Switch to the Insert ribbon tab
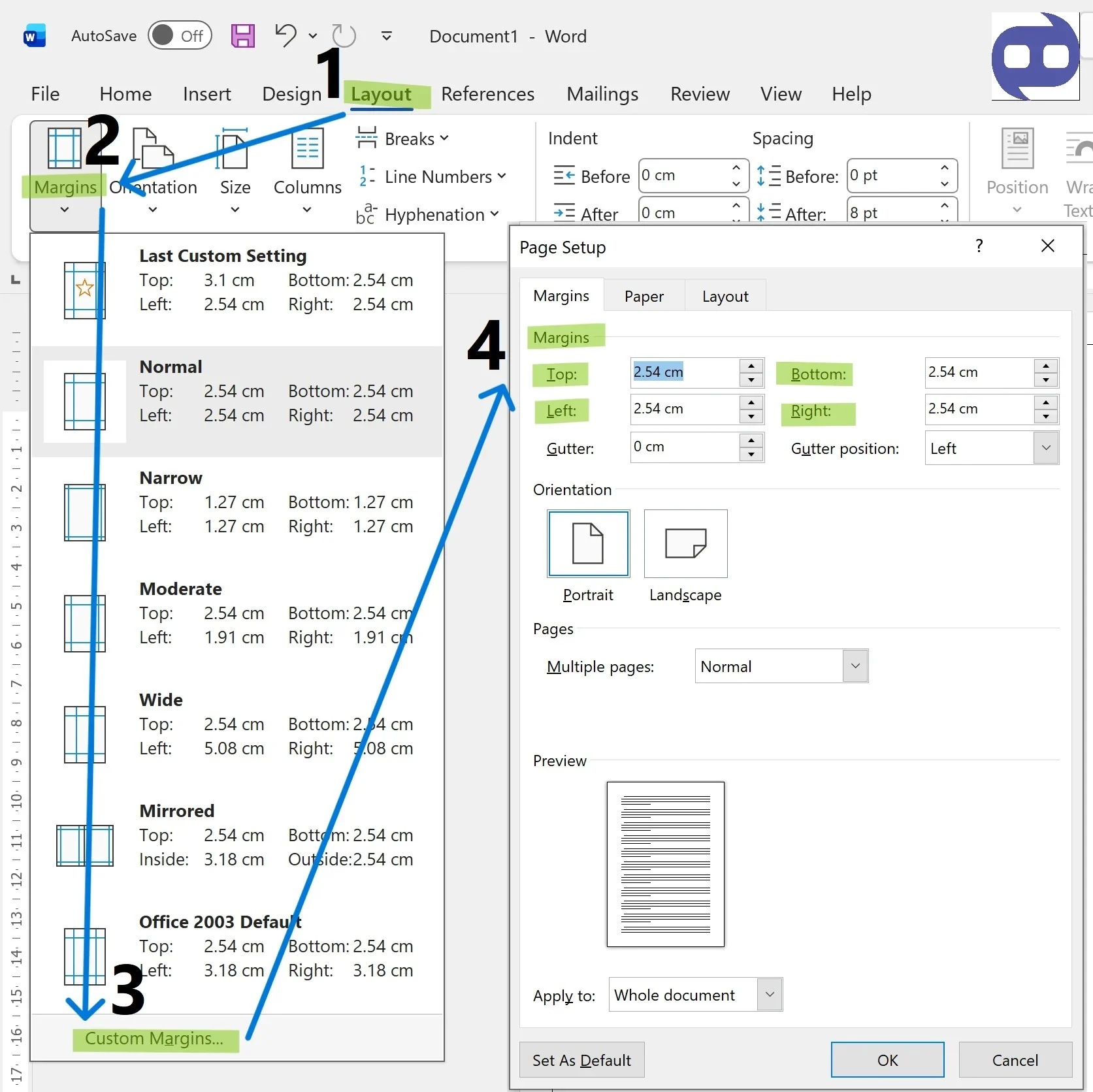This screenshot has width=1093, height=1092. 207,94
